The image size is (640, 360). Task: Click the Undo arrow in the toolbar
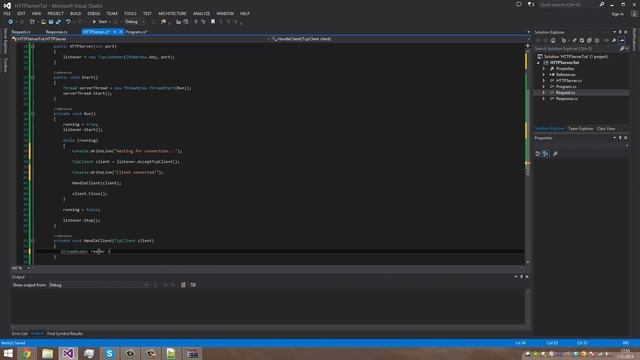68,22
